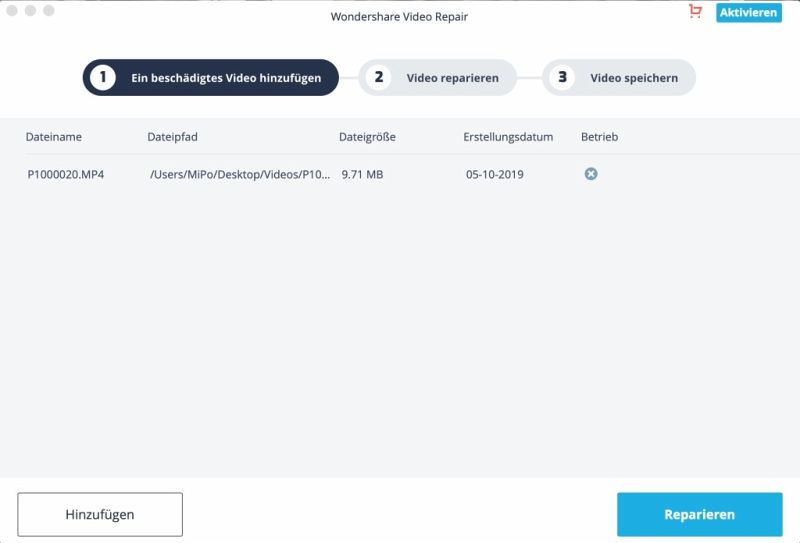This screenshot has width=800, height=543.
Task: Click the Wondershare Video Repair window title
Action: click(399, 16)
